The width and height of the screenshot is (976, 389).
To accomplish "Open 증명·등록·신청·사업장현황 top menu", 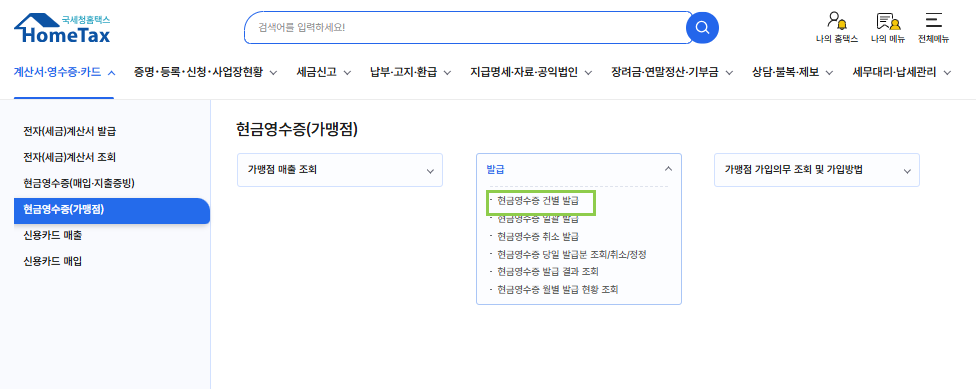I will 206,72.
